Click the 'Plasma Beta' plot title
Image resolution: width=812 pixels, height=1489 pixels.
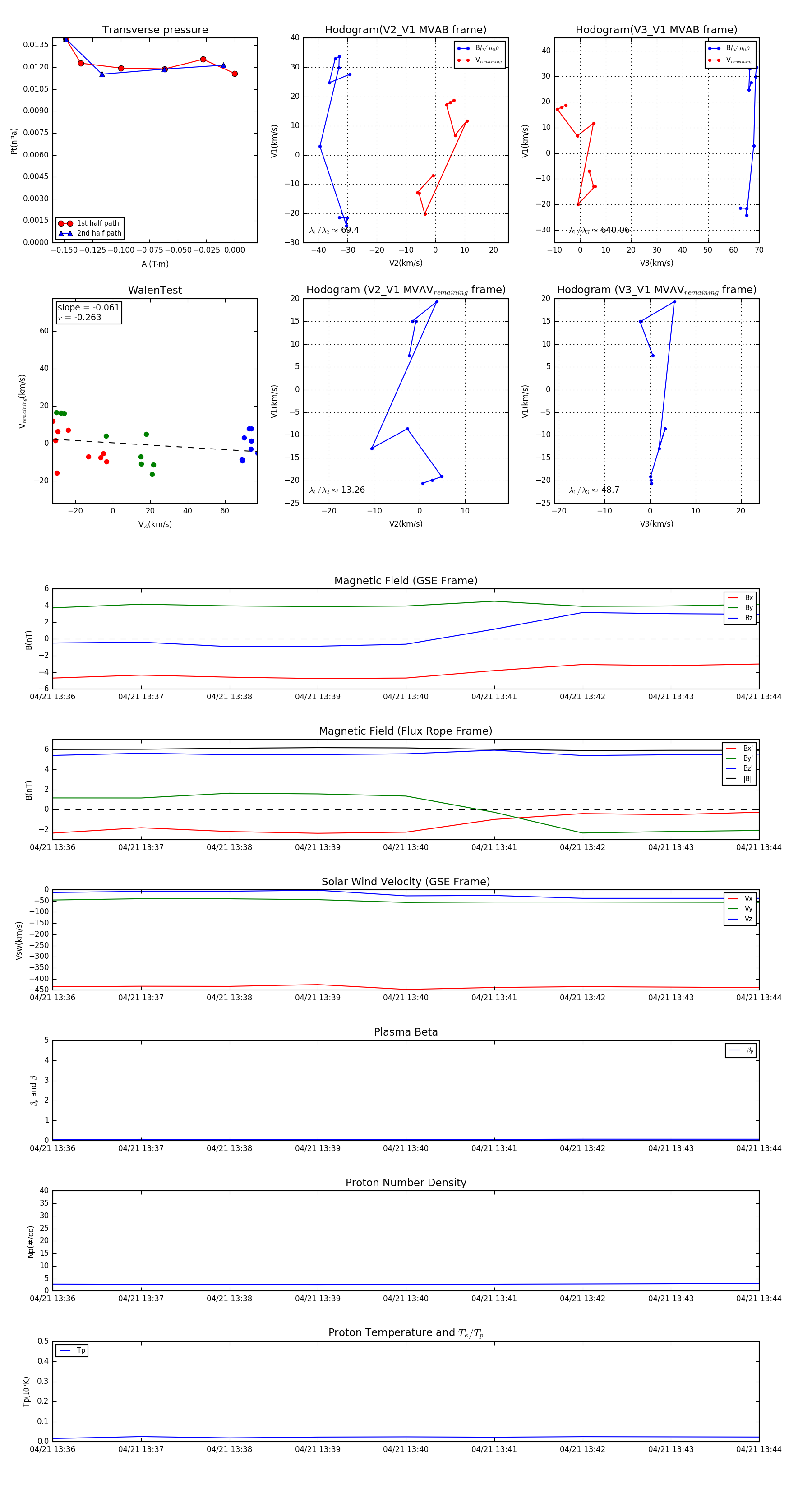(x=406, y=1032)
